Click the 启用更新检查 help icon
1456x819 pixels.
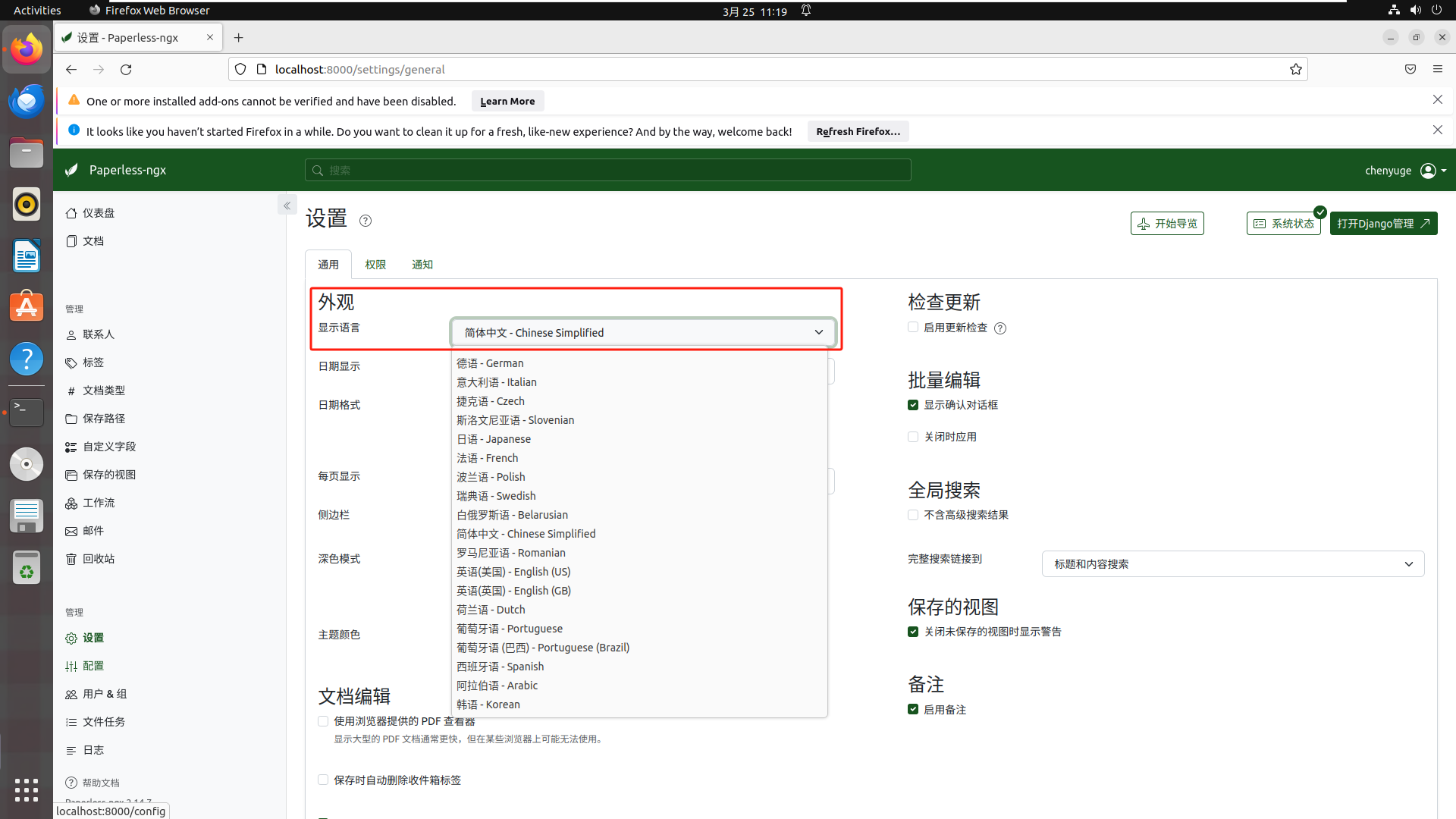coord(1000,328)
